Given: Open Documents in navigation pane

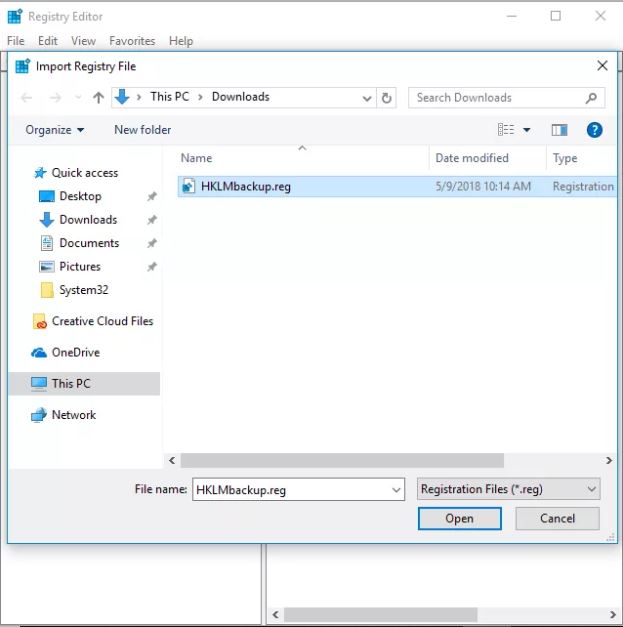Looking at the screenshot, I should 89,243.
